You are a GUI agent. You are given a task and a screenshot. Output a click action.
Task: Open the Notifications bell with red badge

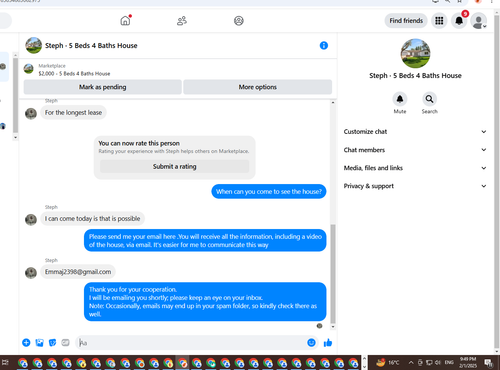459,21
